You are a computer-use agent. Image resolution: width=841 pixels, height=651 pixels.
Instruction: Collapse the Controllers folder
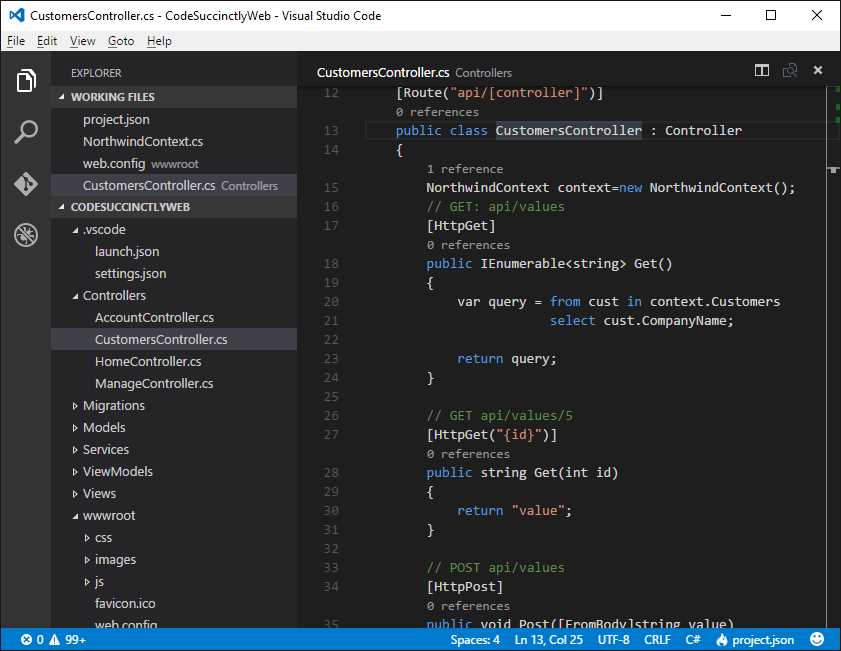tap(75, 296)
